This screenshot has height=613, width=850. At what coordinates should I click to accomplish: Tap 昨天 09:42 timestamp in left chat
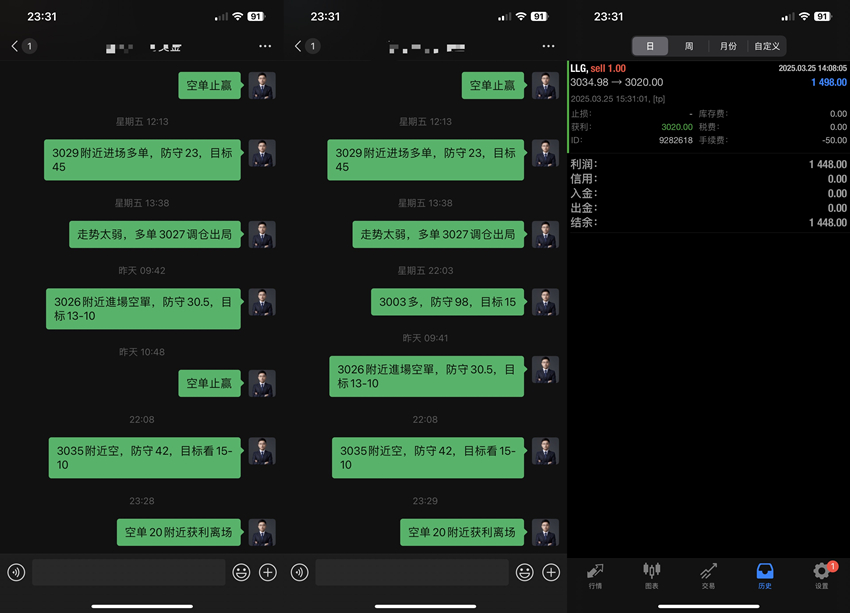[142, 270]
